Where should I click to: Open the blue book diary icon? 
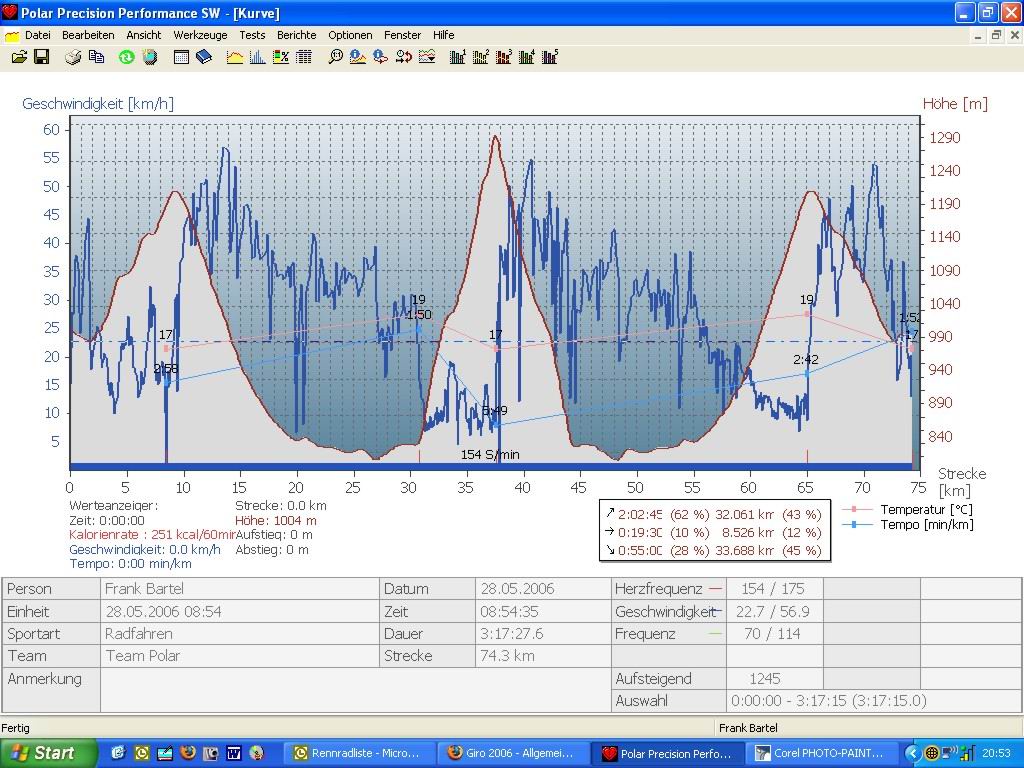(x=204, y=58)
